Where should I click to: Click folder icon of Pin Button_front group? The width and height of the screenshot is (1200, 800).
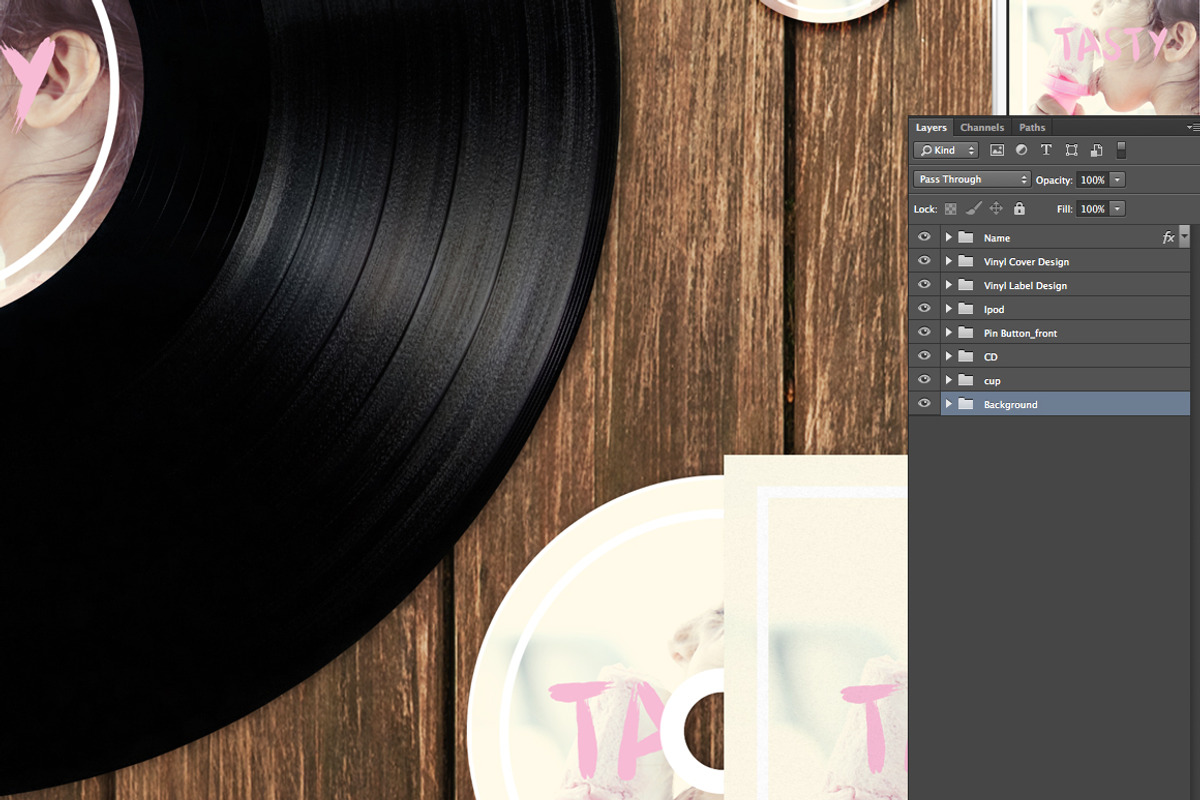(x=965, y=332)
